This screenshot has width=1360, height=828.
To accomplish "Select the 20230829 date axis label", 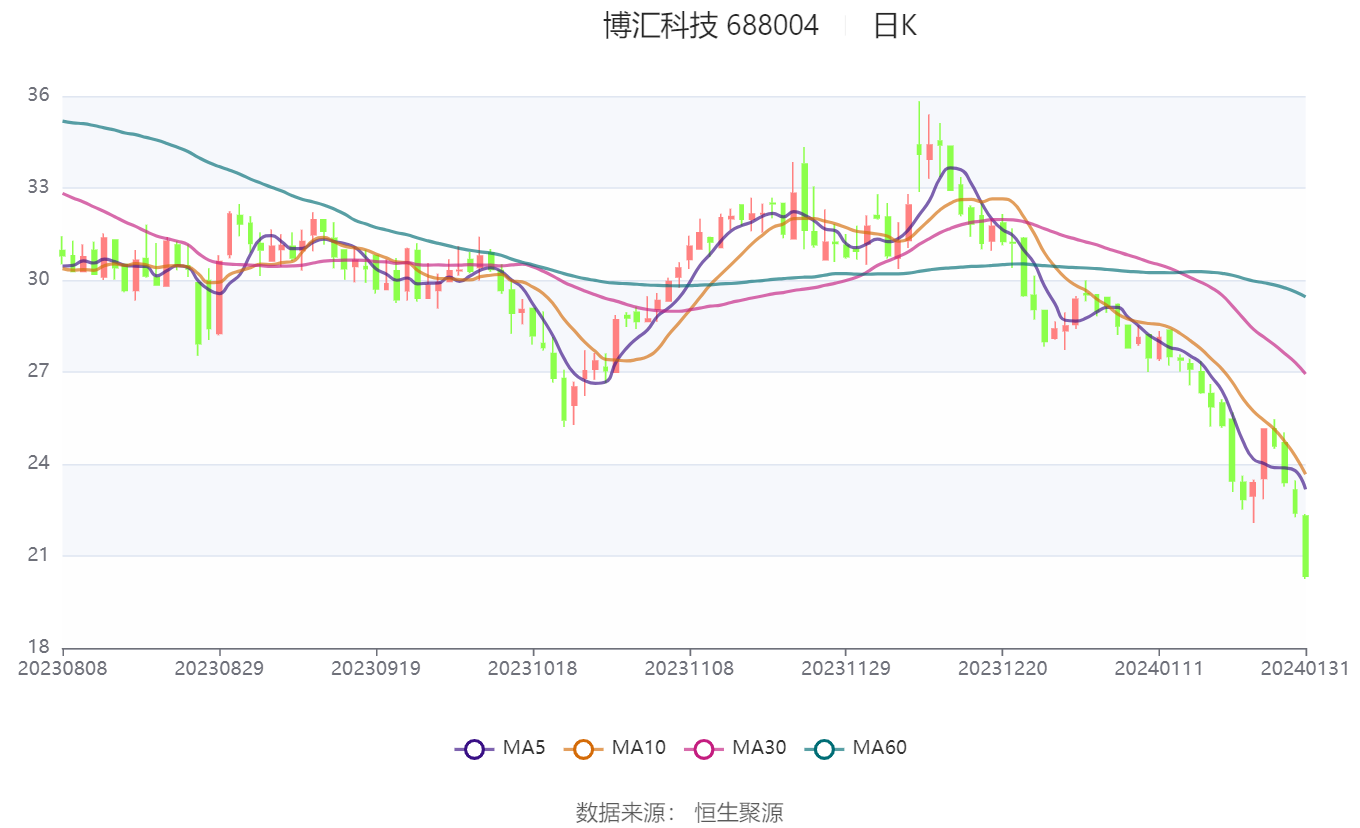I will click(219, 668).
